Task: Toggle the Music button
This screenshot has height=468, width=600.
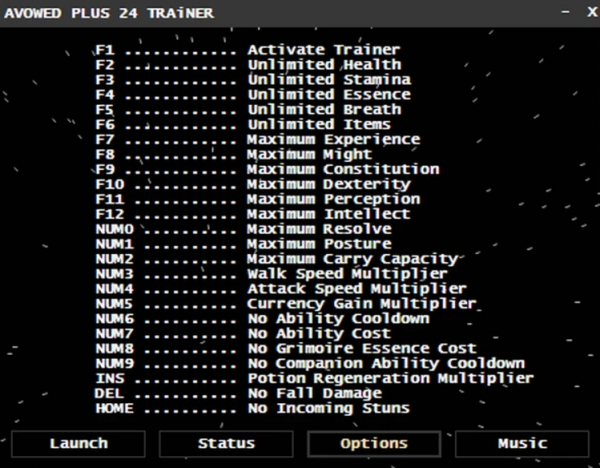Action: (x=522, y=444)
